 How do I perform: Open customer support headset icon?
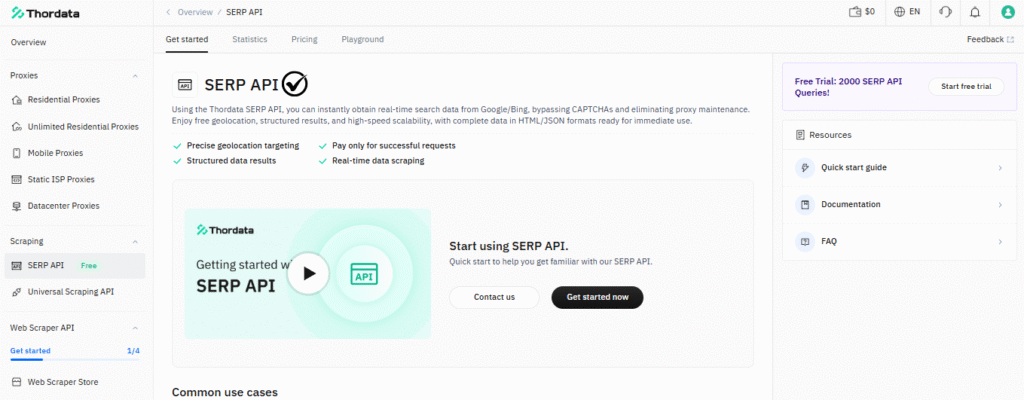tap(945, 12)
